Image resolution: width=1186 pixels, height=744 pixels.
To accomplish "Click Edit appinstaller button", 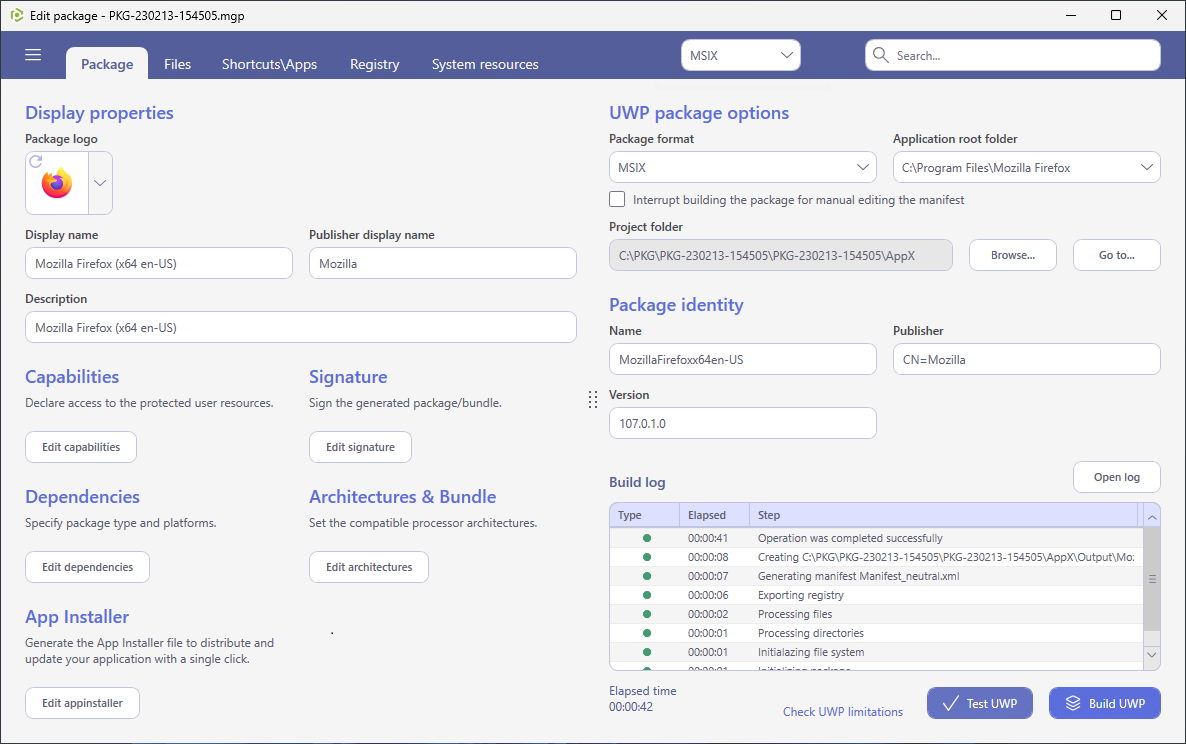I will 82,703.
